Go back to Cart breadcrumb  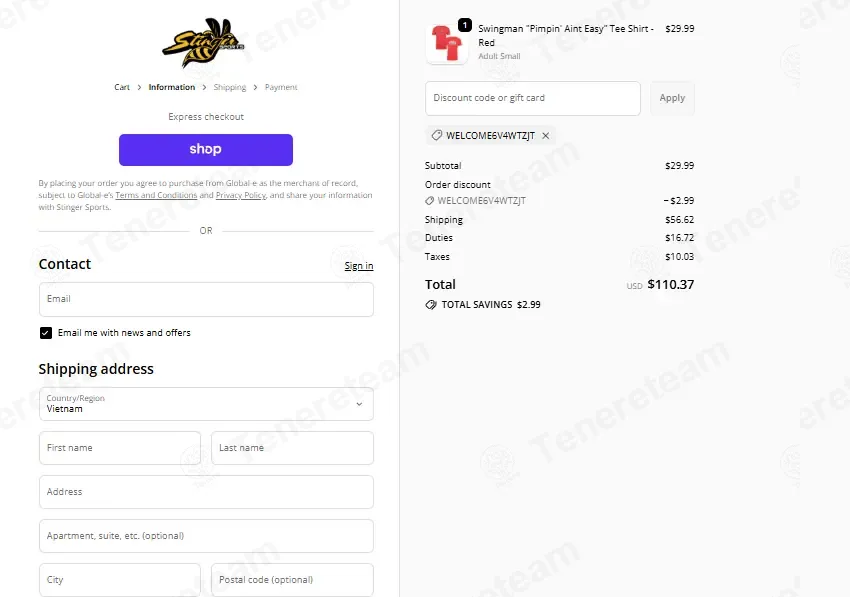pos(122,87)
